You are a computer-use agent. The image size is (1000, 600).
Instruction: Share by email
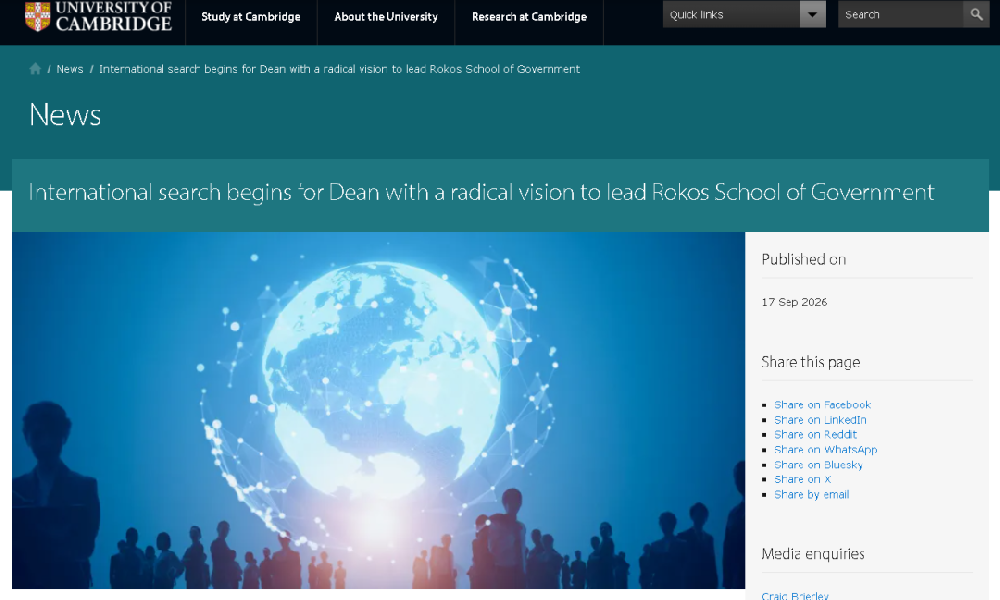tap(811, 495)
